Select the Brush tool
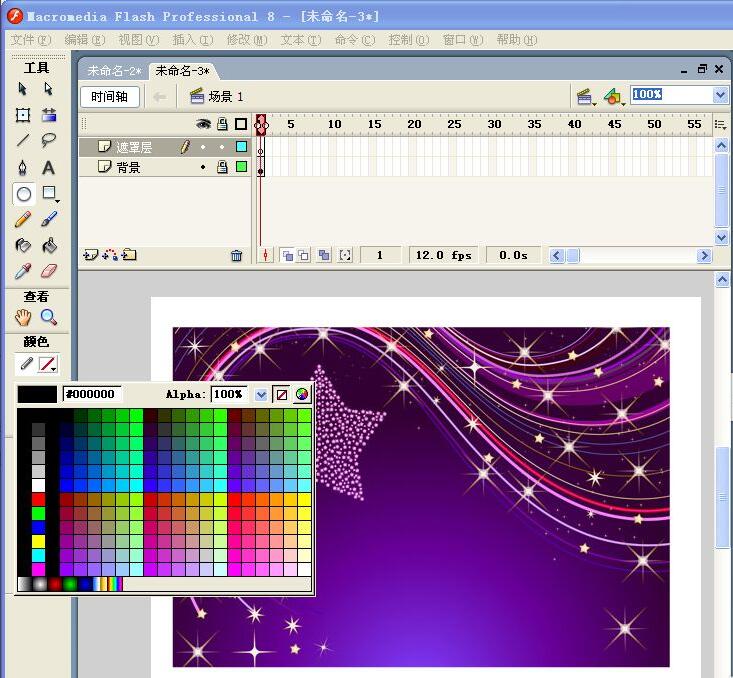 pyautogui.click(x=49, y=219)
